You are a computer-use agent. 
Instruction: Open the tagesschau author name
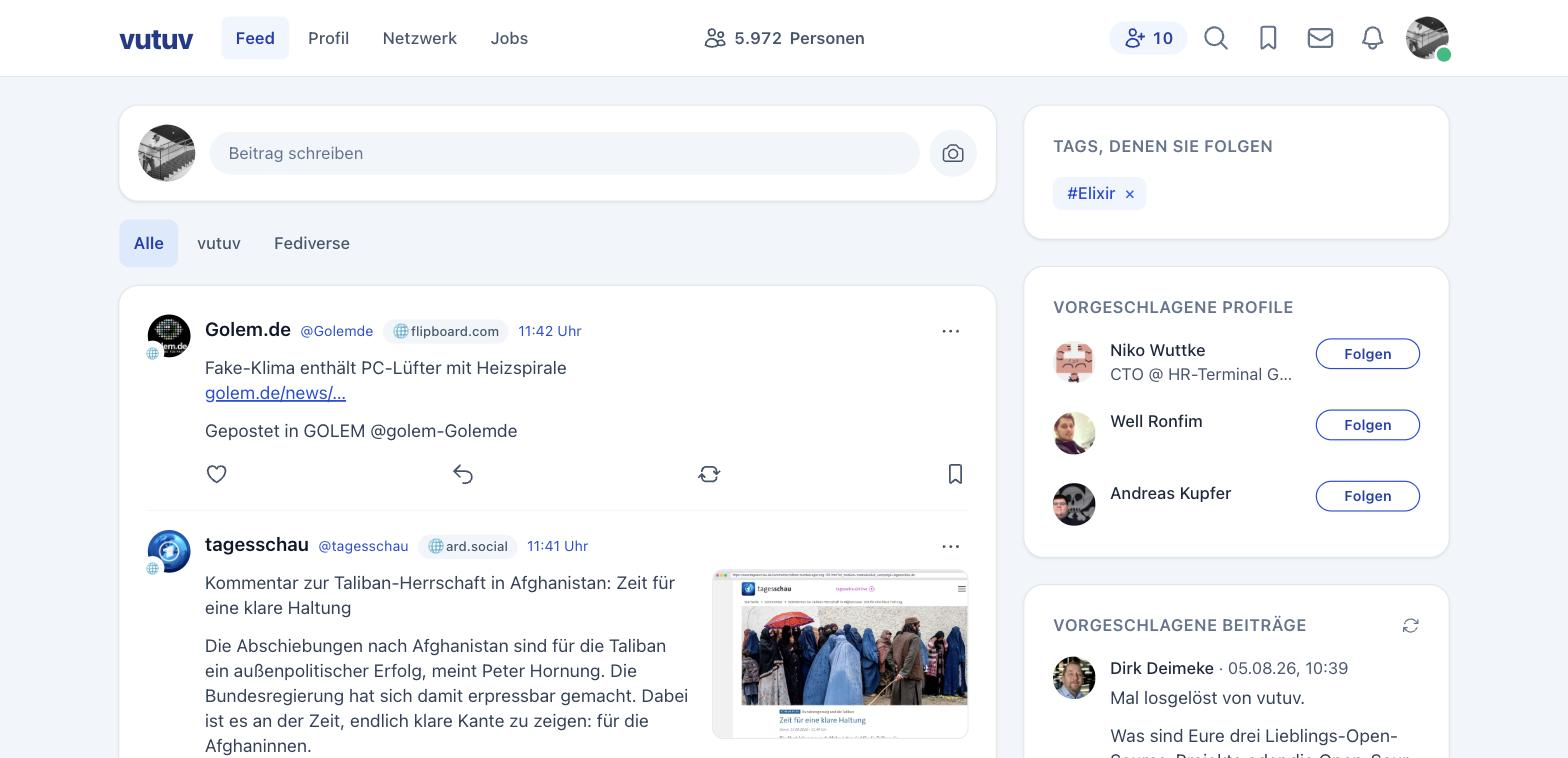(x=256, y=545)
